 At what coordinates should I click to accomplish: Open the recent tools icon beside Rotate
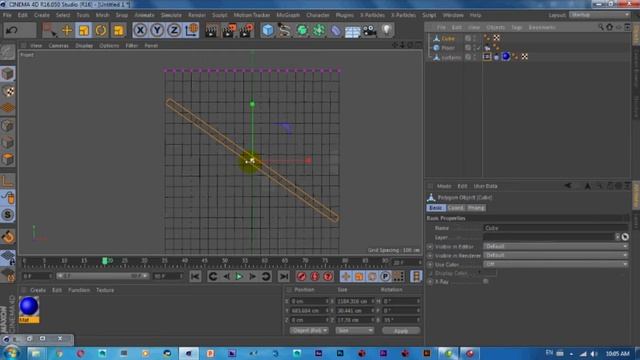tap(118, 30)
